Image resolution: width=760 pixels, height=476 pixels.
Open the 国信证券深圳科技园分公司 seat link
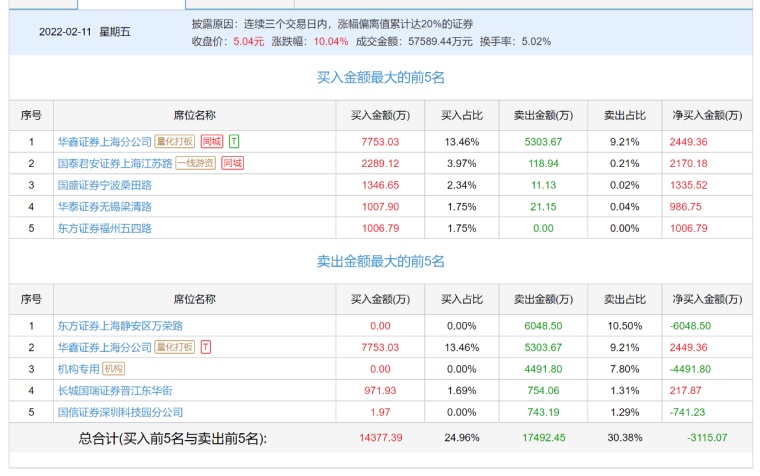pyautogui.click(x=120, y=412)
